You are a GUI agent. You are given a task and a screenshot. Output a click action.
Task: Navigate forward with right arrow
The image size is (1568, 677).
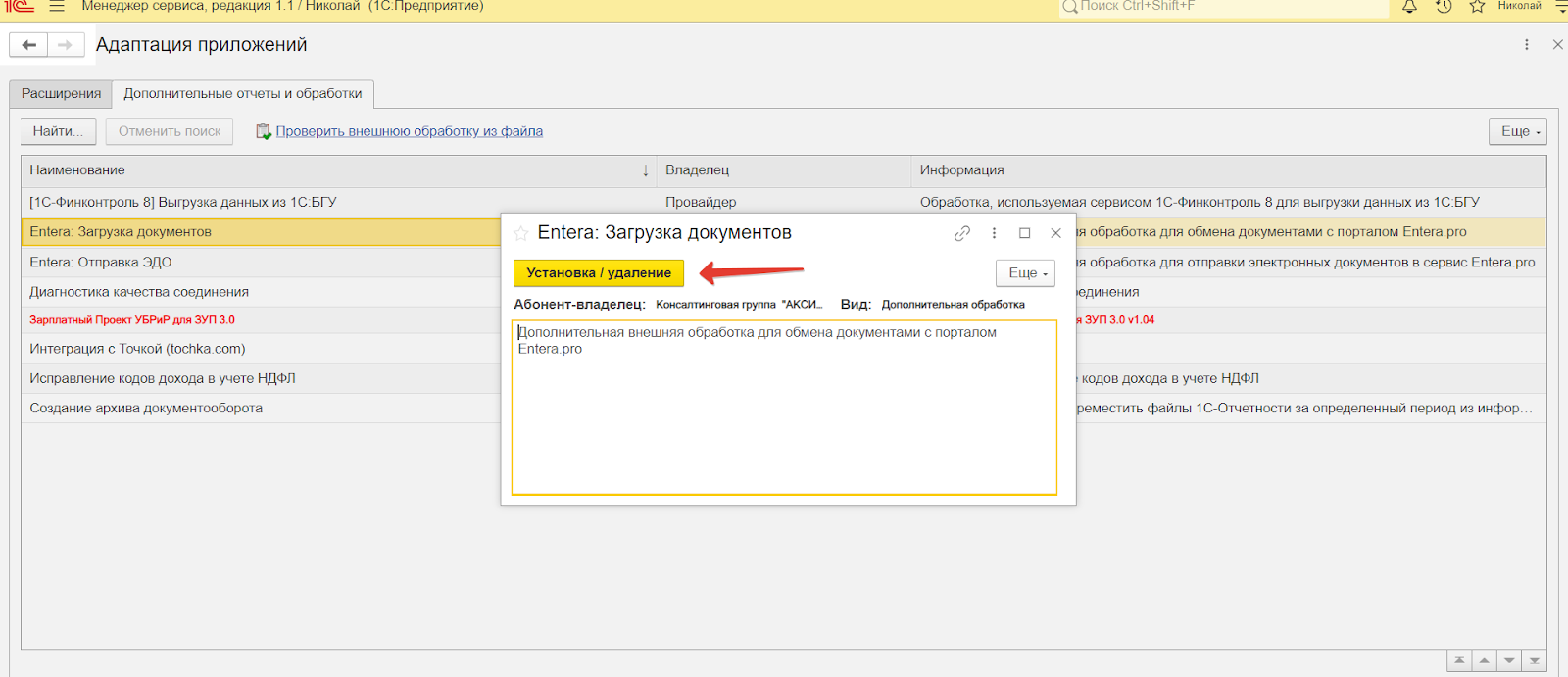coord(66,45)
